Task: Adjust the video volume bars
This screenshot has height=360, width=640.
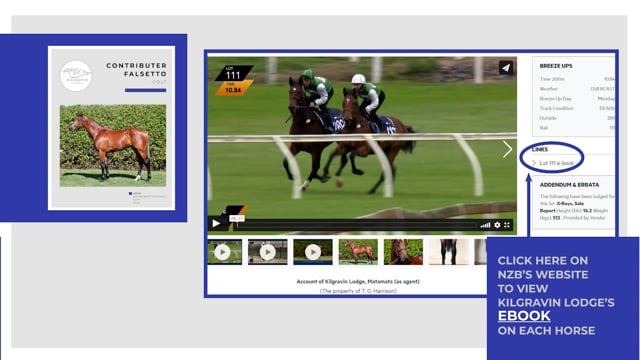Action: pyautogui.click(x=485, y=225)
